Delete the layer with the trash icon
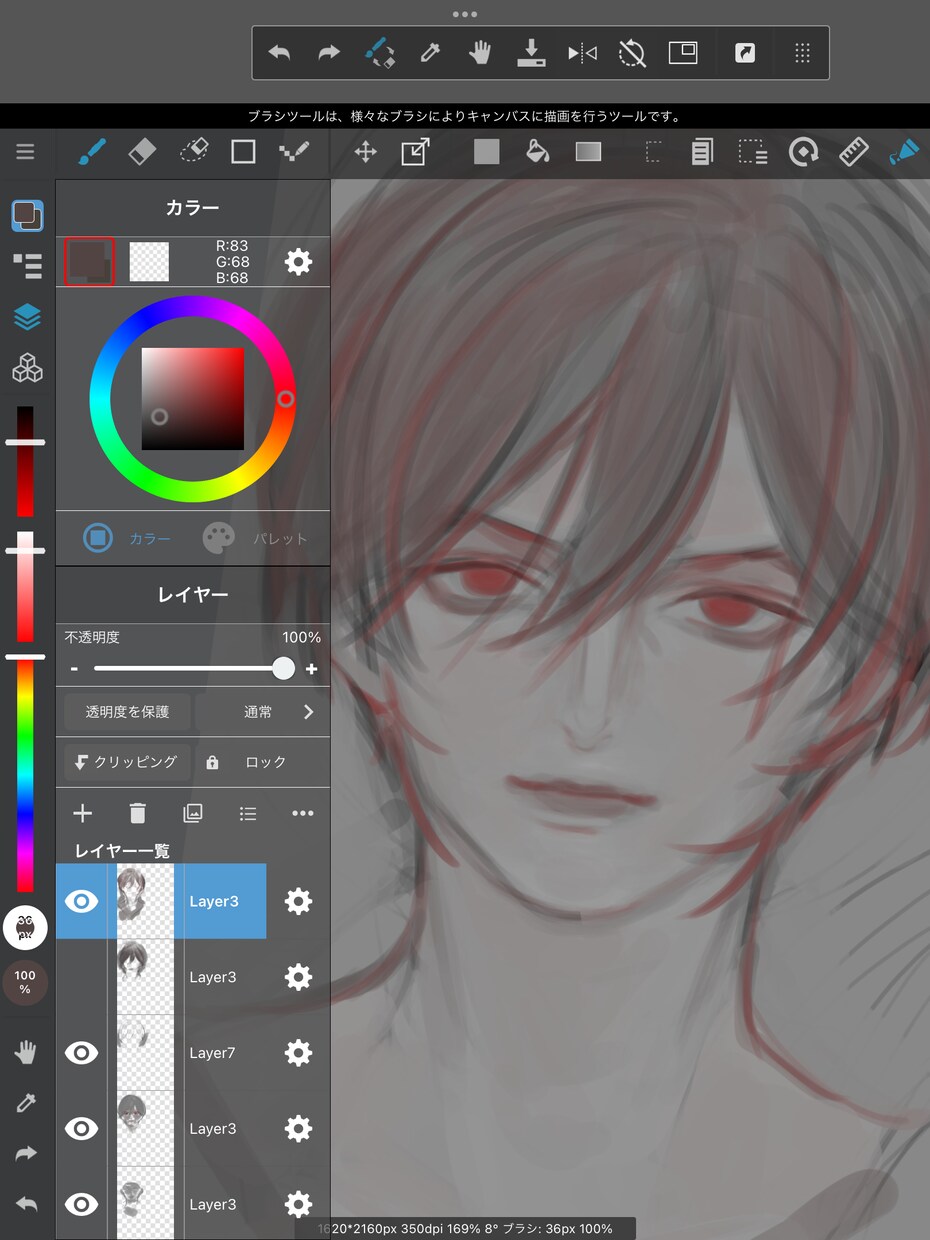Image resolution: width=930 pixels, height=1240 pixels. 138,814
